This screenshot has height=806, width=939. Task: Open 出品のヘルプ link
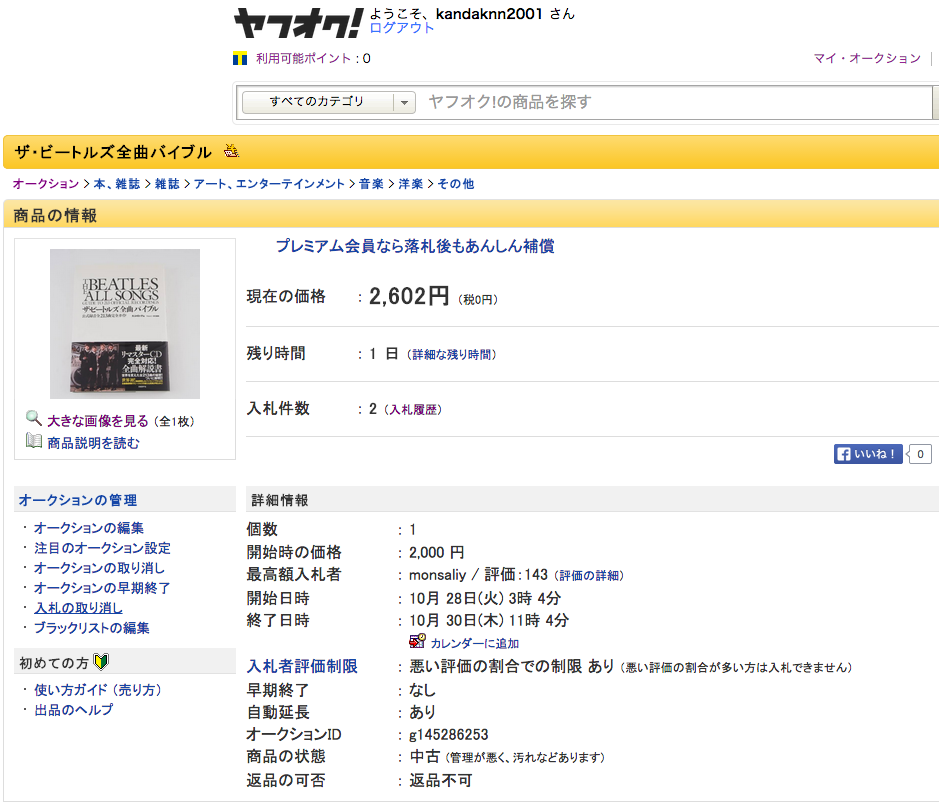pyautogui.click(x=74, y=710)
